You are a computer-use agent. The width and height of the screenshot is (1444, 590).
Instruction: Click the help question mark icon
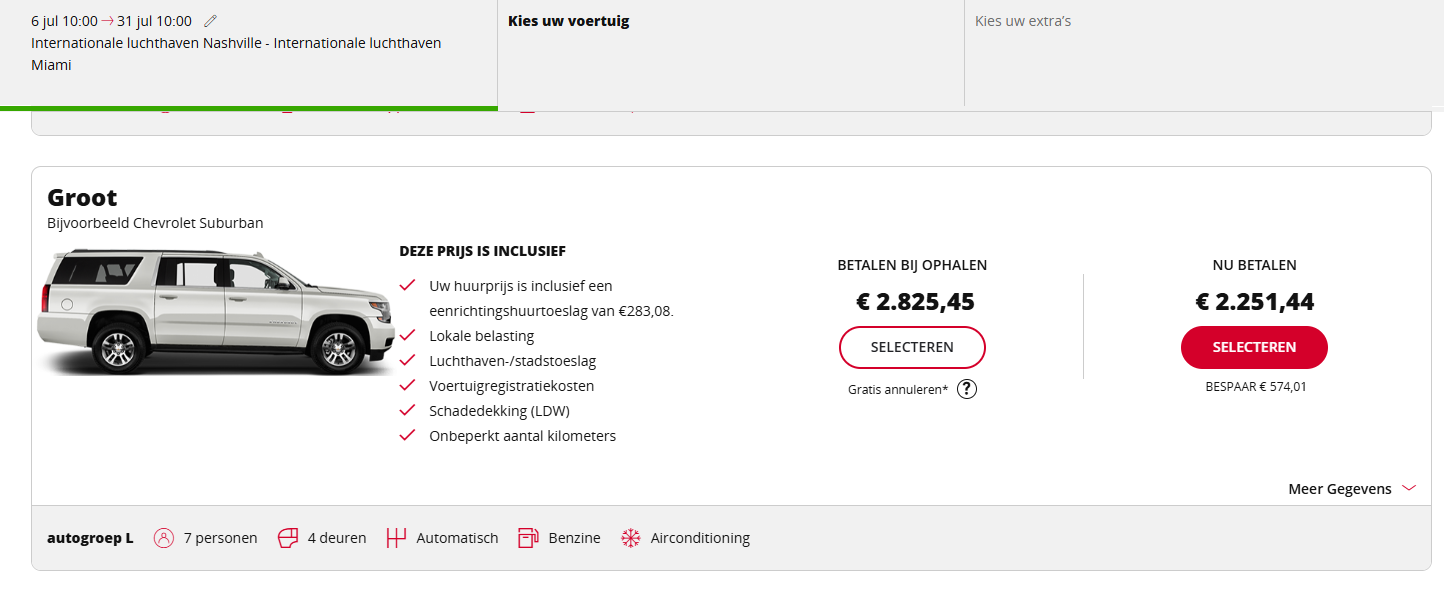[x=966, y=389]
